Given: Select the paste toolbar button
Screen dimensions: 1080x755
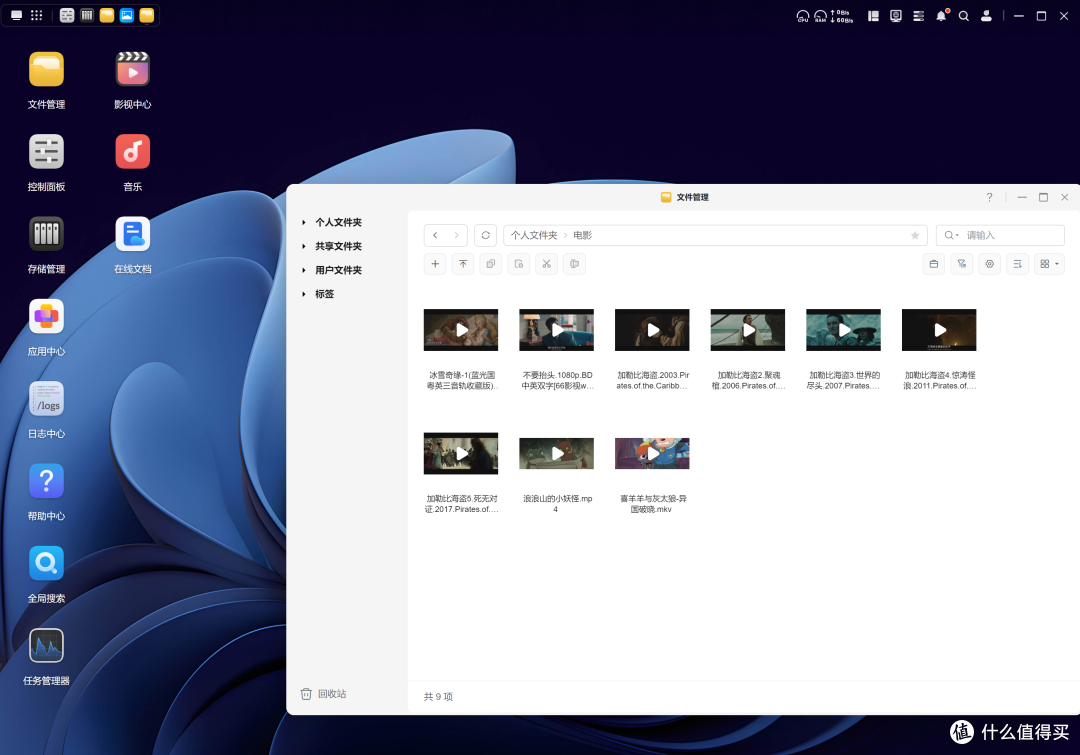Looking at the screenshot, I should click(519, 264).
